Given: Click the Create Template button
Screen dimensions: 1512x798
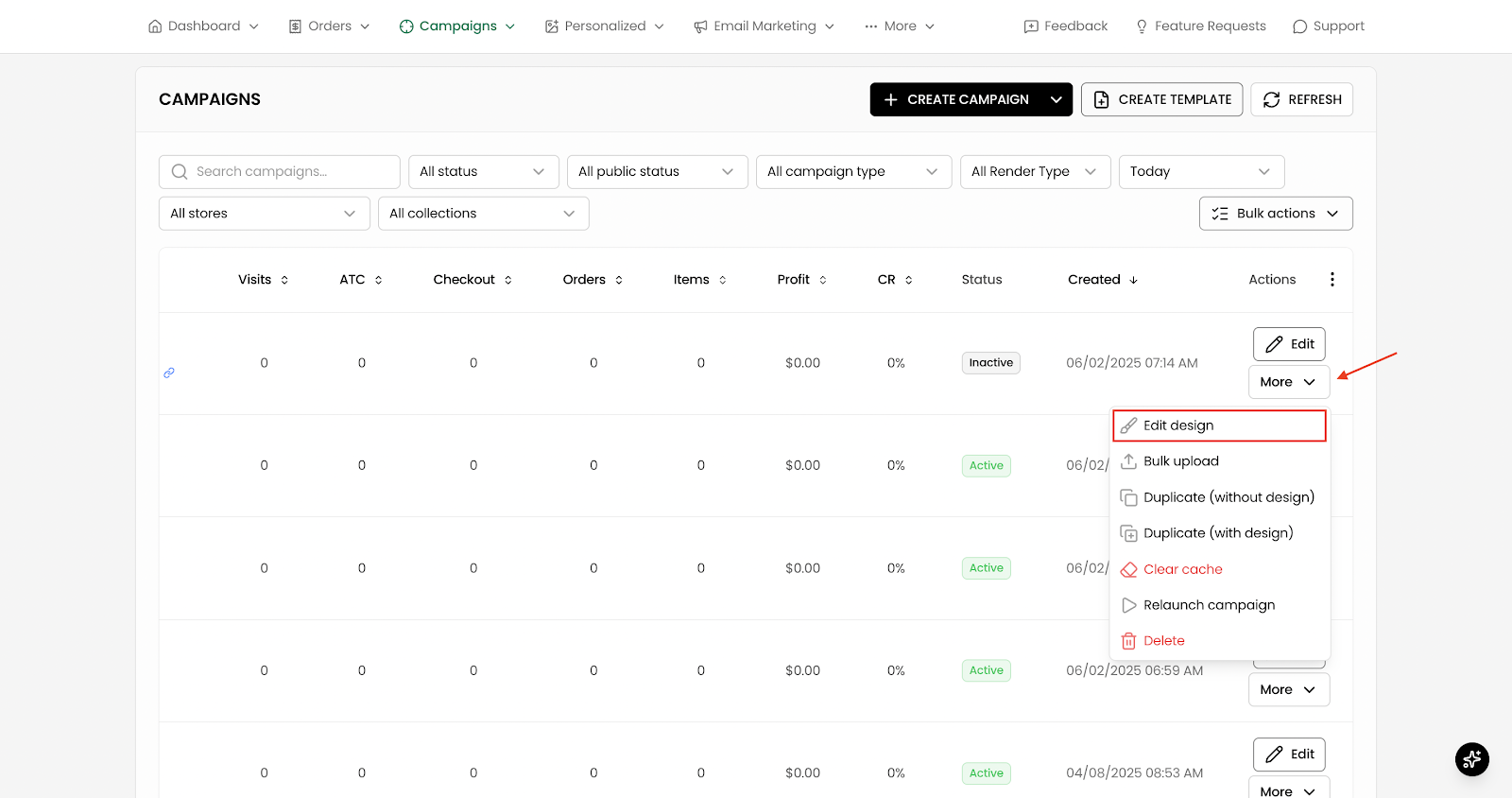Looking at the screenshot, I should point(1161,99).
